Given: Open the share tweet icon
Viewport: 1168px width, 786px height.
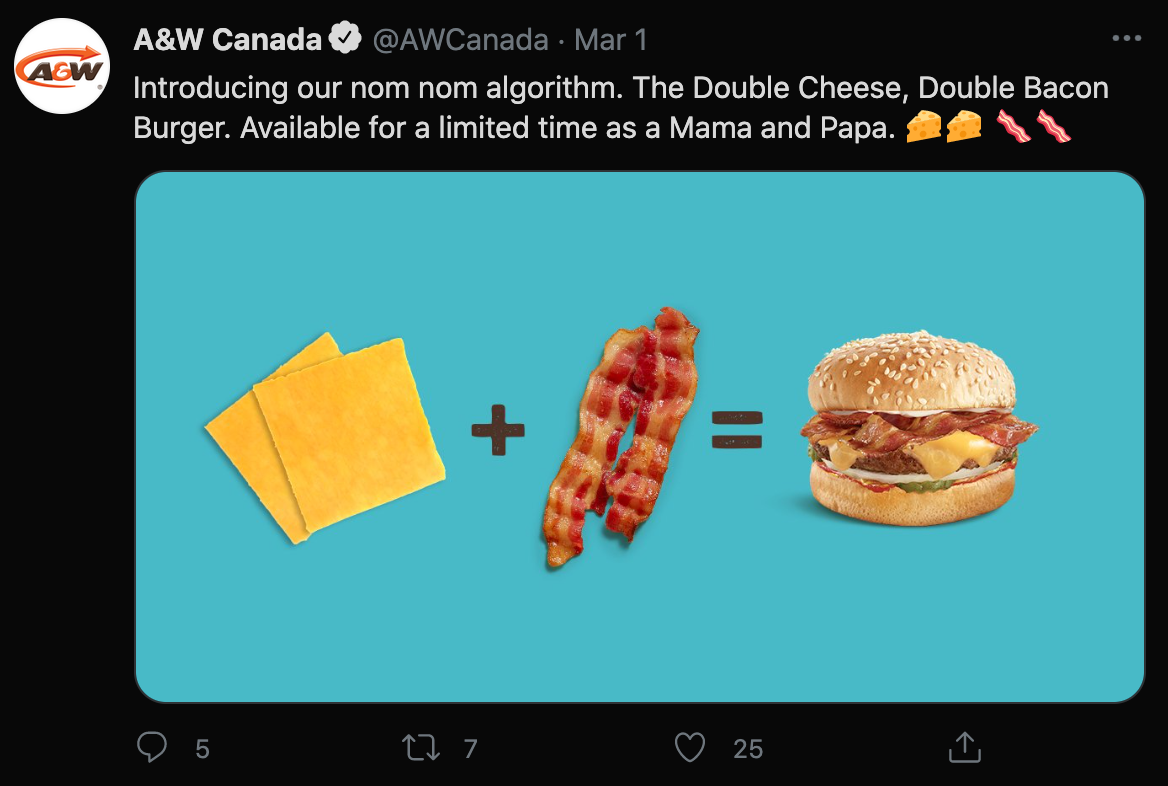Looking at the screenshot, I should tap(963, 747).
